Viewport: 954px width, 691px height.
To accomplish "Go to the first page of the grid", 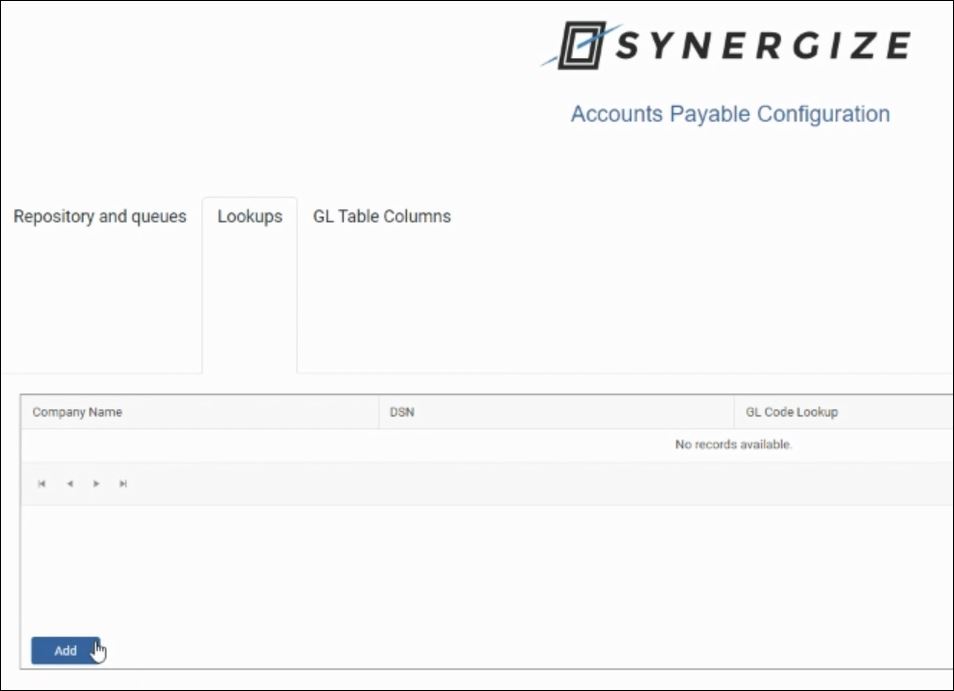I will click(x=42, y=484).
